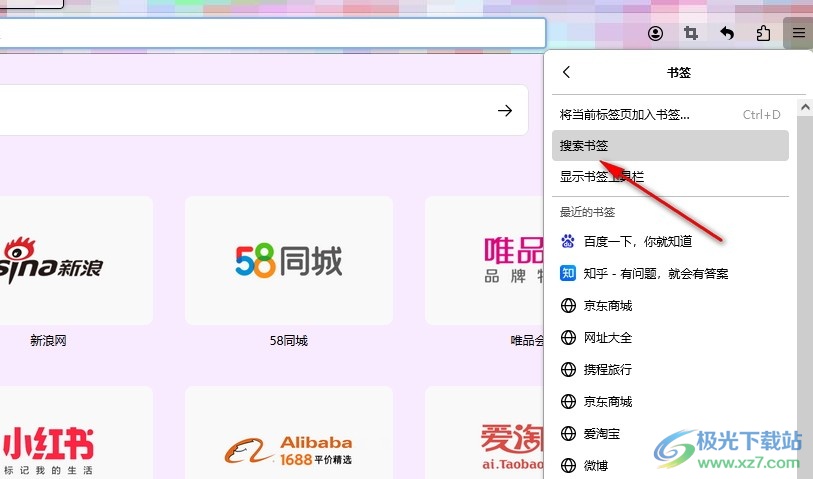This screenshot has height=479, width=813.
Task: Open the 爱淘宝 ai.Taobao shortcut tile
Action: pos(484,433)
